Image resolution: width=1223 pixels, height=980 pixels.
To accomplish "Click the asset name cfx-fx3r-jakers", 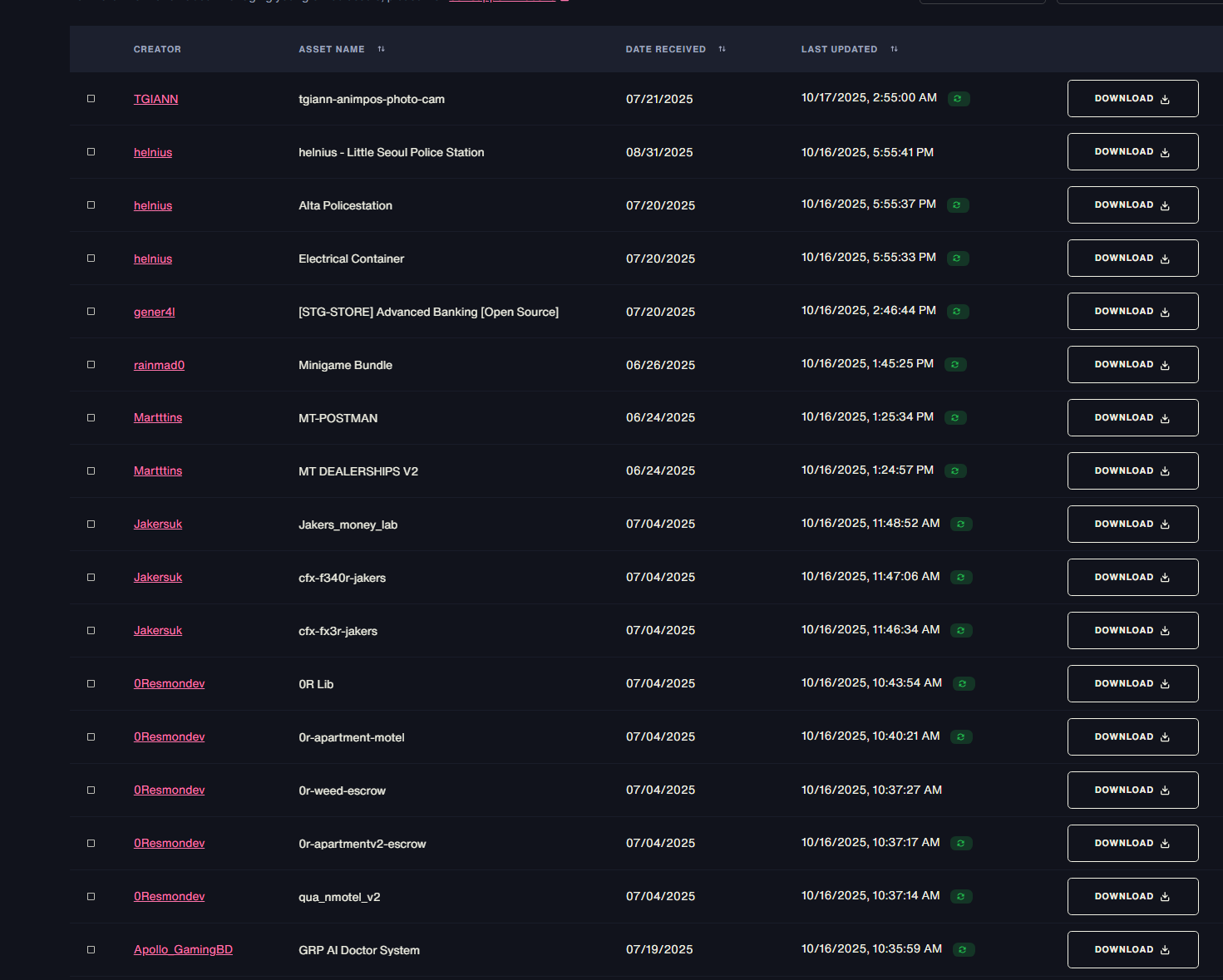I will point(338,631).
